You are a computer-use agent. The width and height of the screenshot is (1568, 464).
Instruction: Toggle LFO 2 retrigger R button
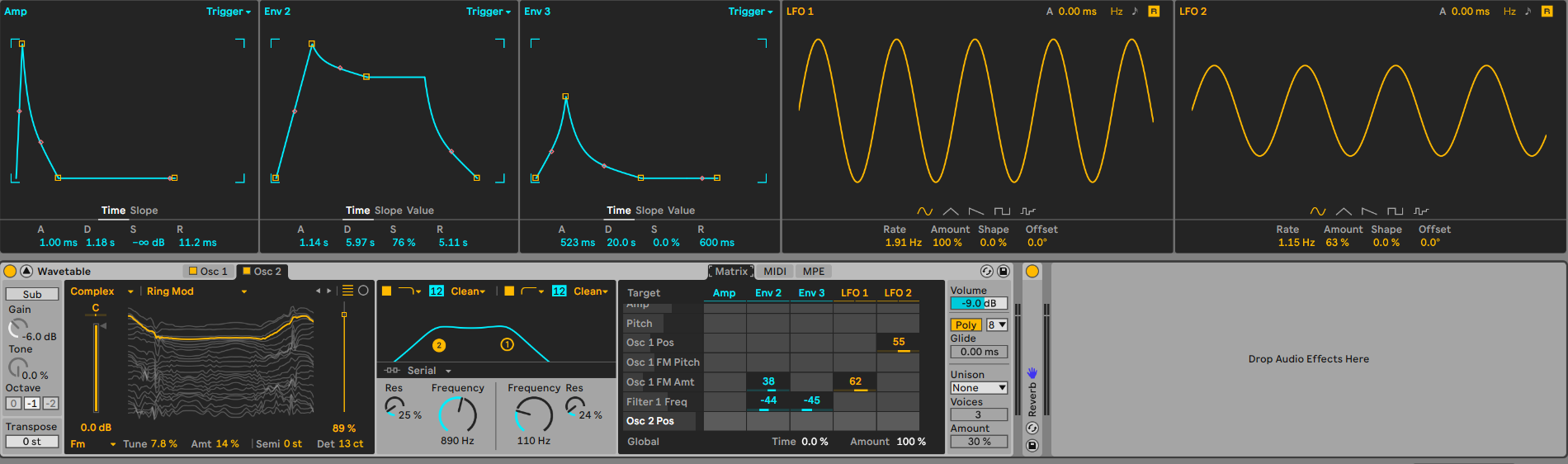coord(1547,12)
